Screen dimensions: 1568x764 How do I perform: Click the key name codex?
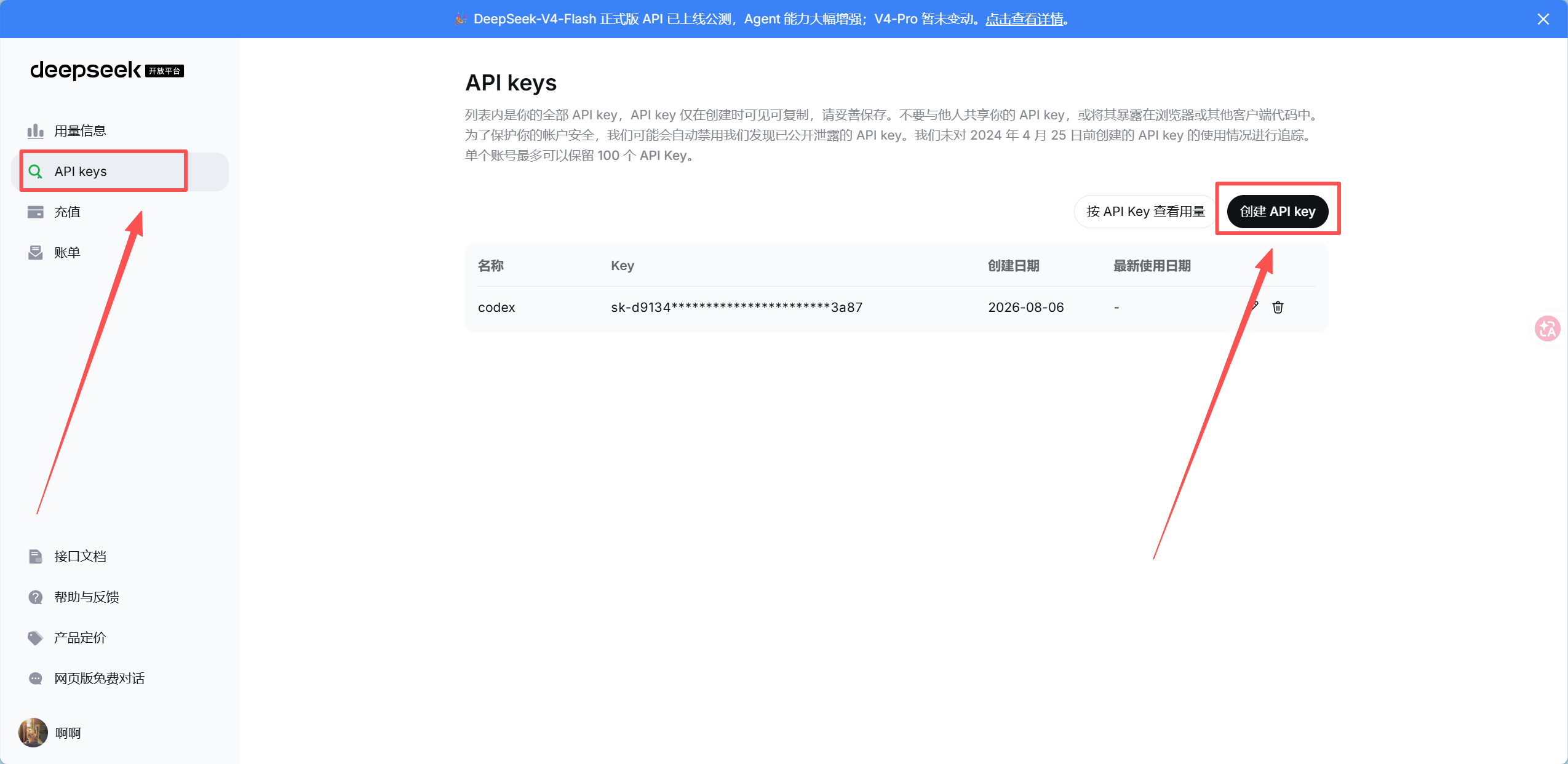pos(496,308)
